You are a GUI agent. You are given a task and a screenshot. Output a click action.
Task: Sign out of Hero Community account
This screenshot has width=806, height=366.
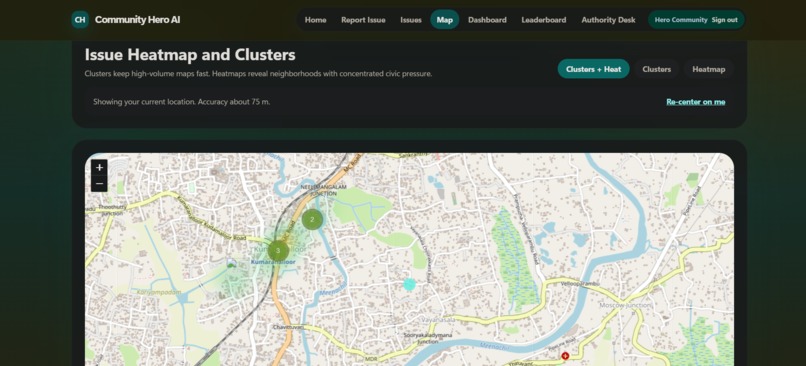point(724,20)
